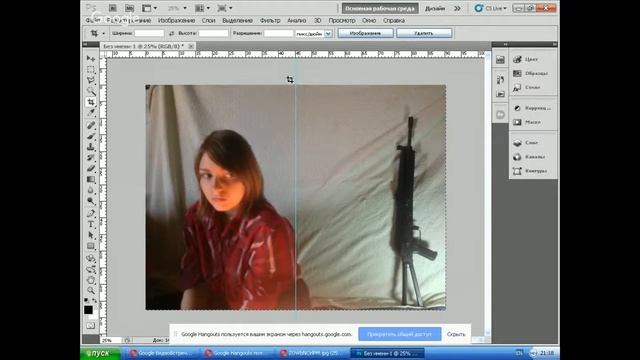Select the Brush tool
This screenshot has height=360, width=640.
(91, 136)
